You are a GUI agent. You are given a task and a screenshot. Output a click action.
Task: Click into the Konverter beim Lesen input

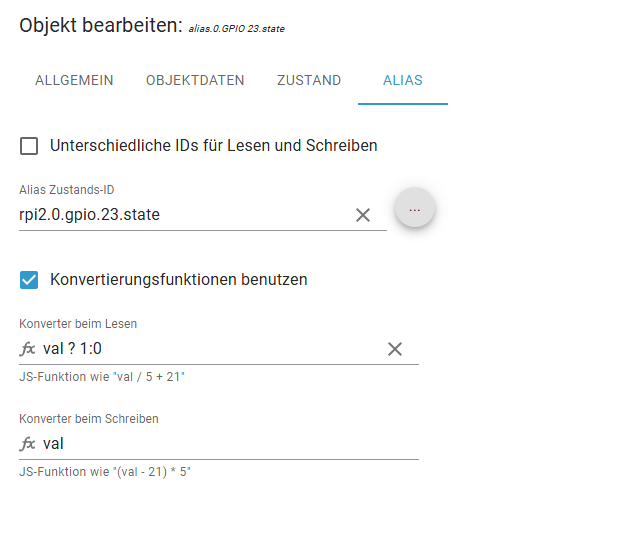(x=210, y=349)
